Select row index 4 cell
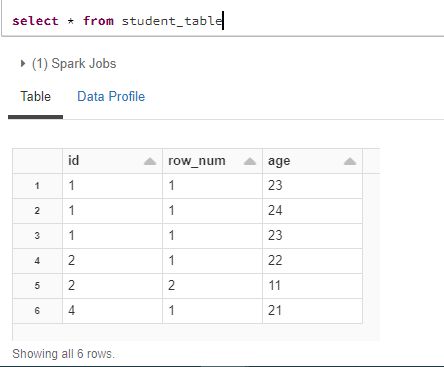 pos(37,261)
